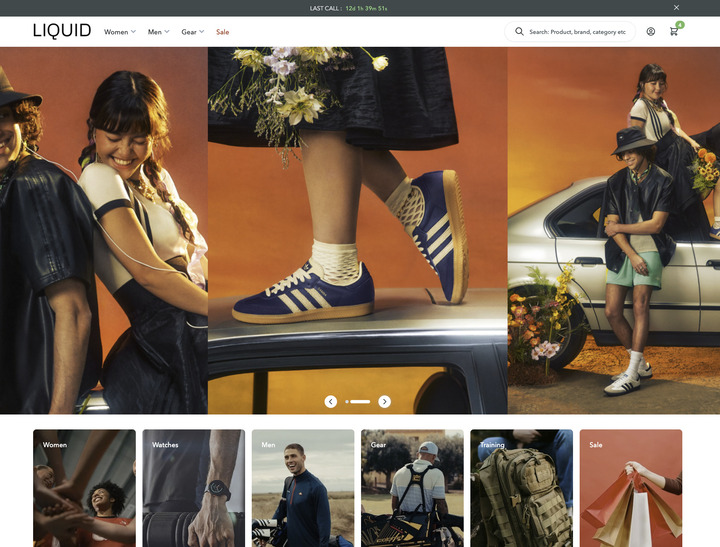Open the Men dropdown menu
The width and height of the screenshot is (720, 547).
(158, 32)
